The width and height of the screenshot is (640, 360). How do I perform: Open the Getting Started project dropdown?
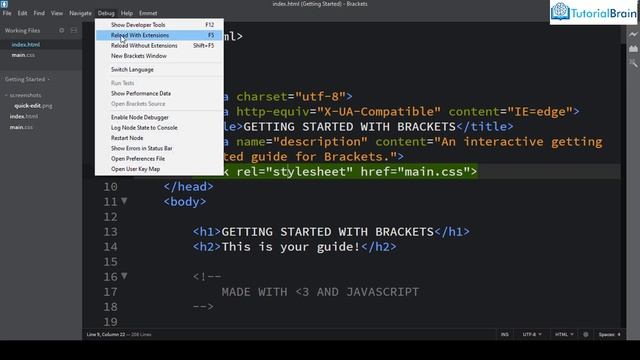click(27, 79)
